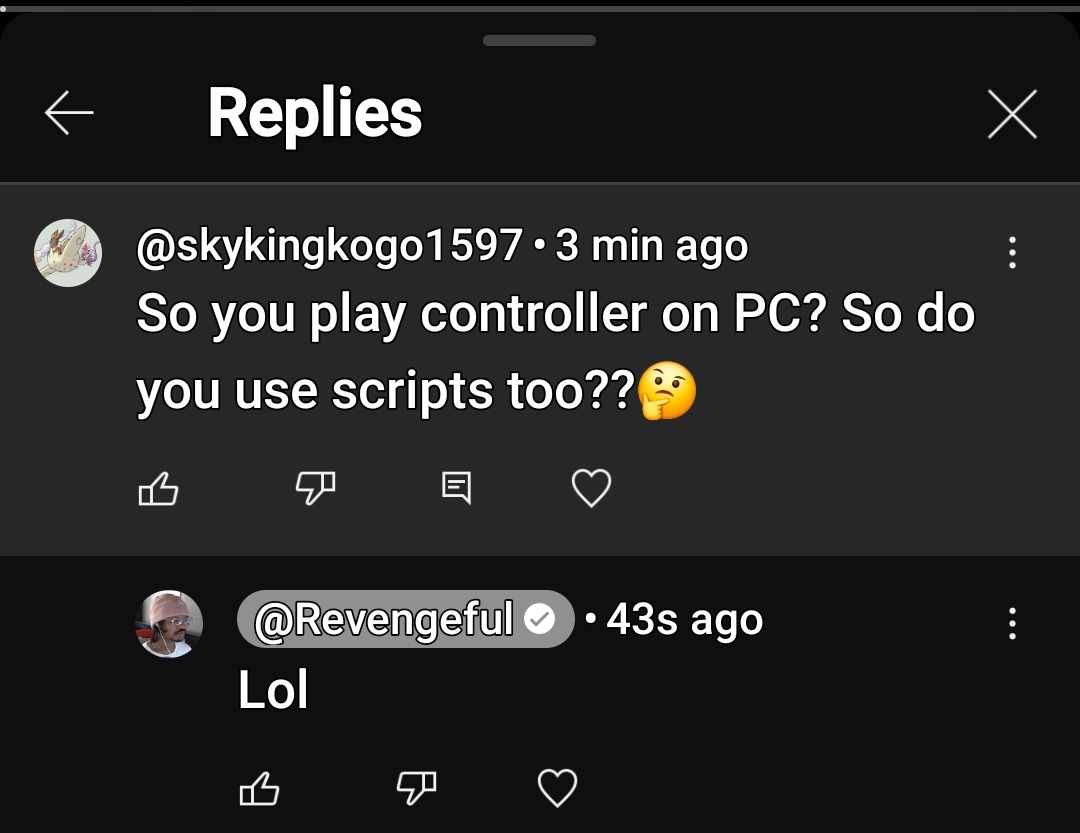The image size is (1080, 833).
Task: Tap the @skykingkogo1597 username
Action: [x=329, y=246]
